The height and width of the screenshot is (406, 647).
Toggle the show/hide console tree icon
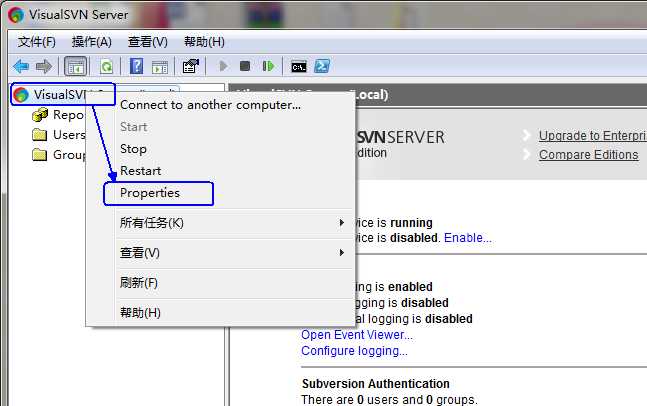pos(76,66)
